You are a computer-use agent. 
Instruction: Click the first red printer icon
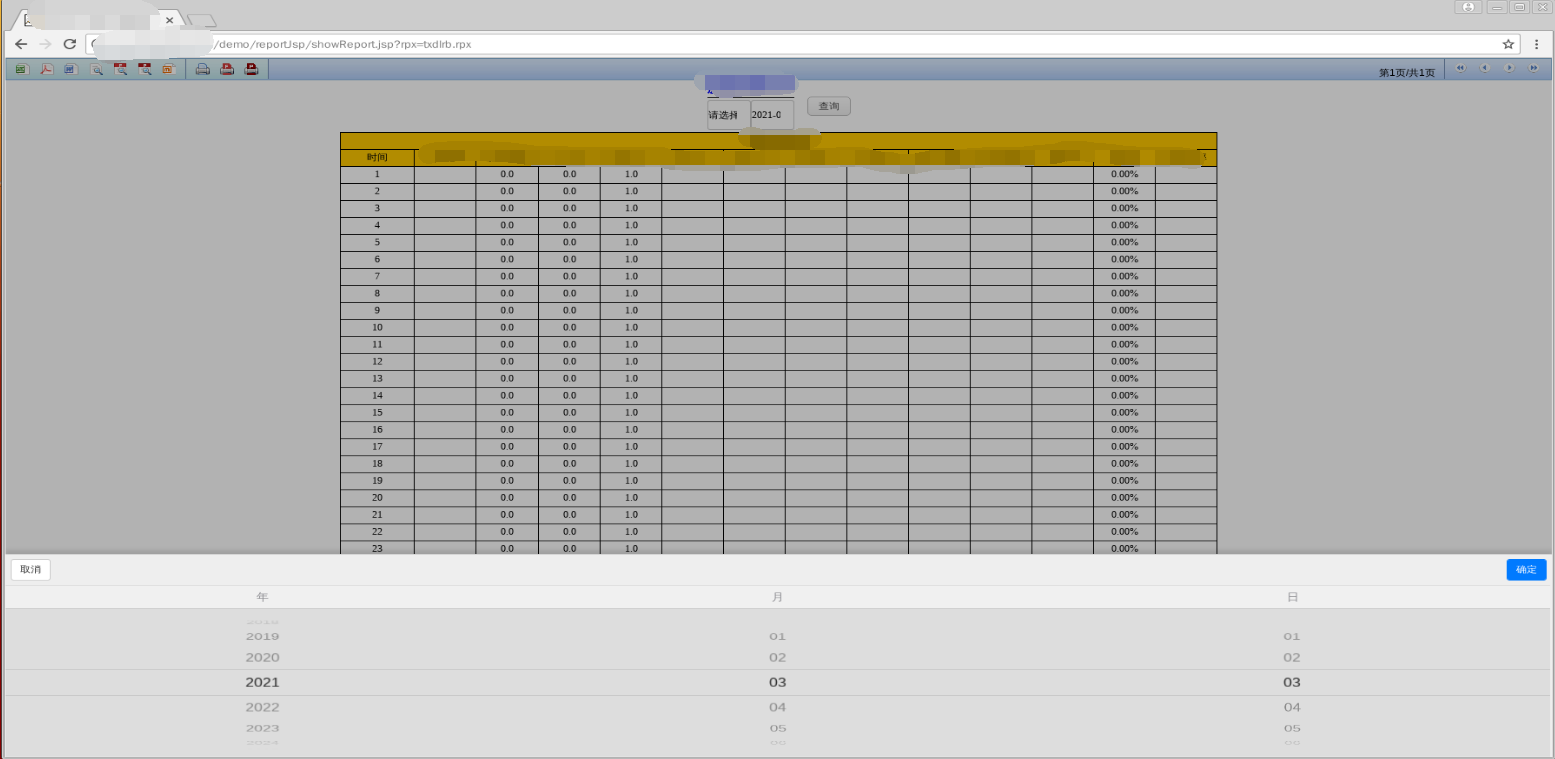[227, 69]
